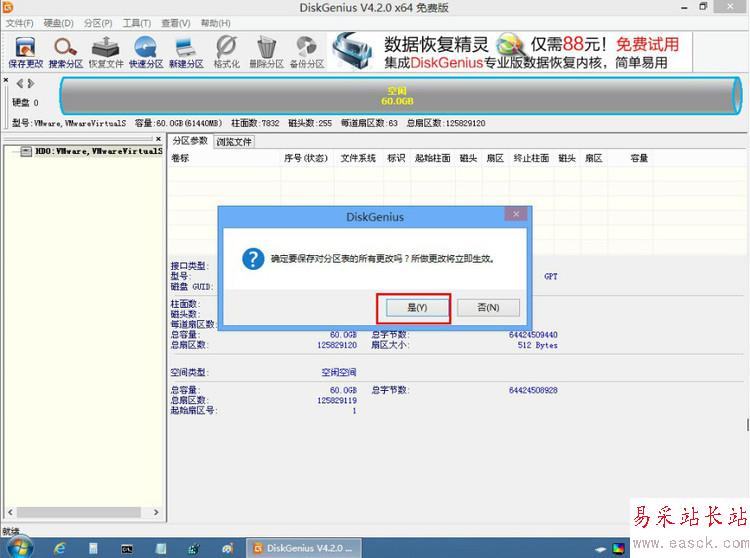Click the 终止柱面 column header
Viewport: 750px width, 558px height.
[x=531, y=158]
